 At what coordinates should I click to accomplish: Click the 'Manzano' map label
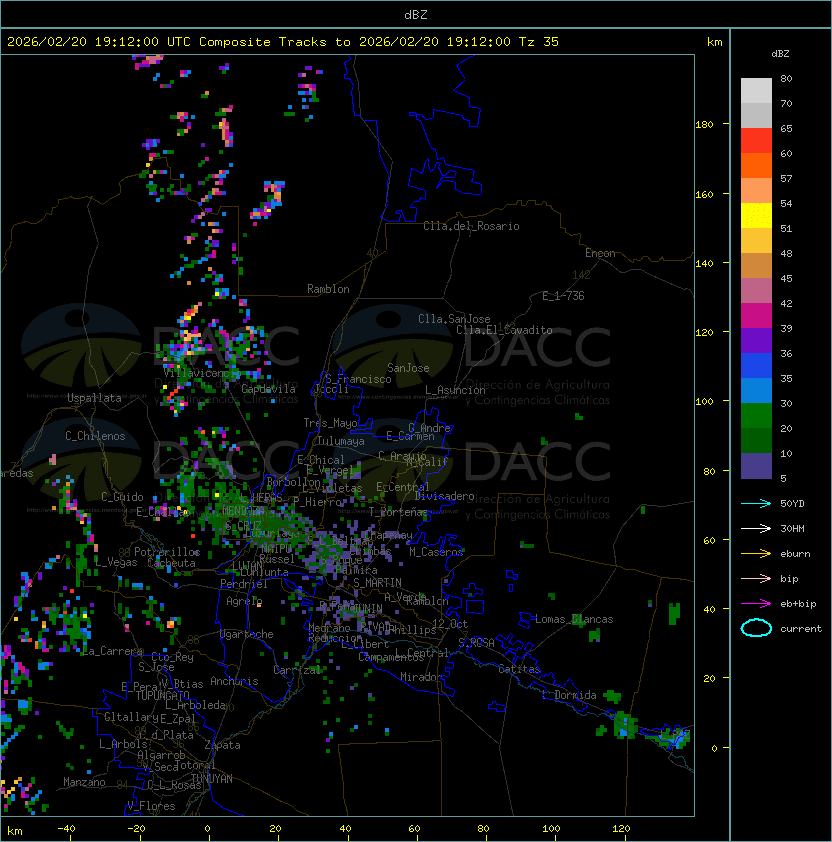pos(84,782)
